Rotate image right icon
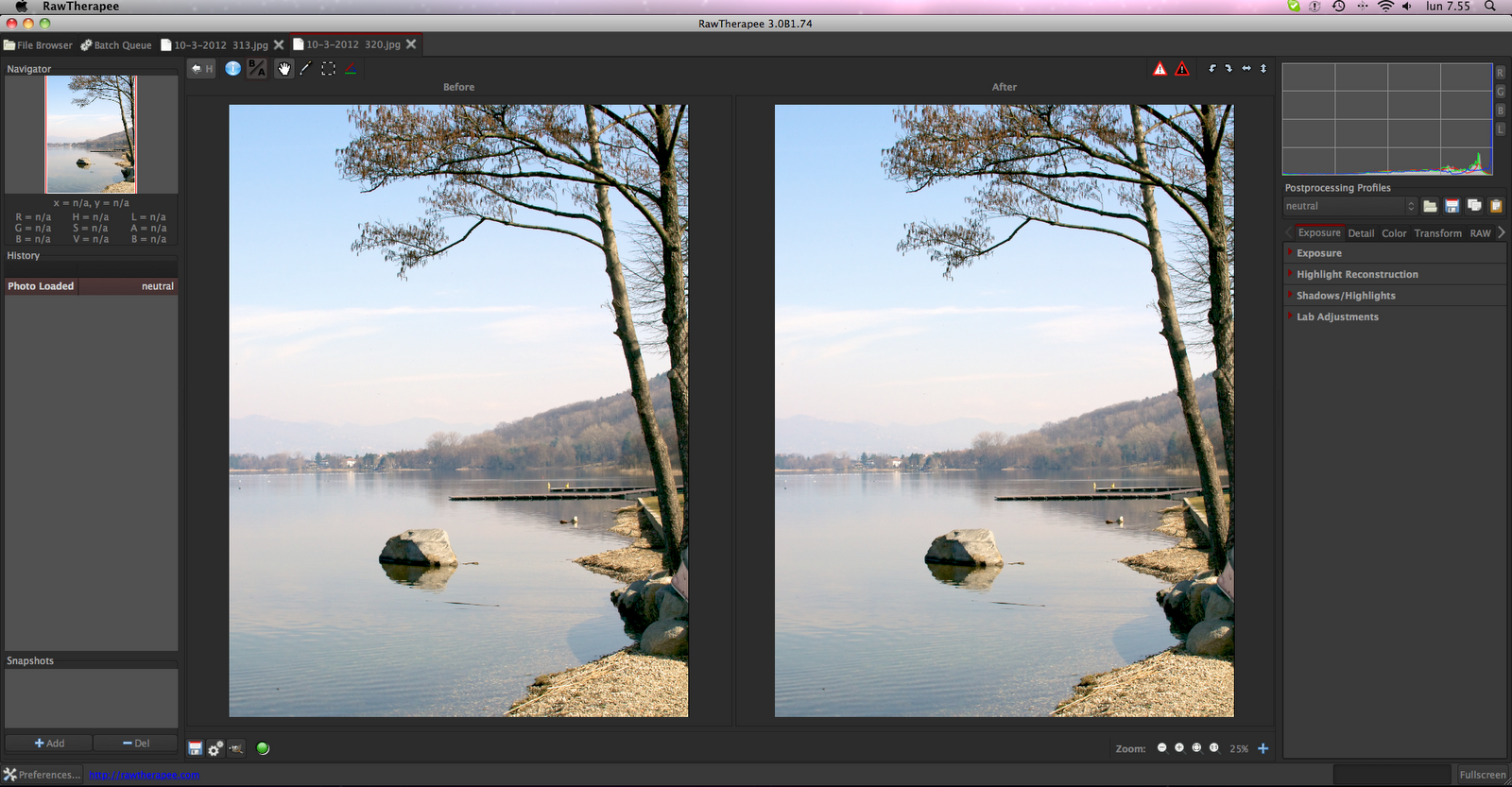This screenshot has width=1512, height=787. 1228,68
